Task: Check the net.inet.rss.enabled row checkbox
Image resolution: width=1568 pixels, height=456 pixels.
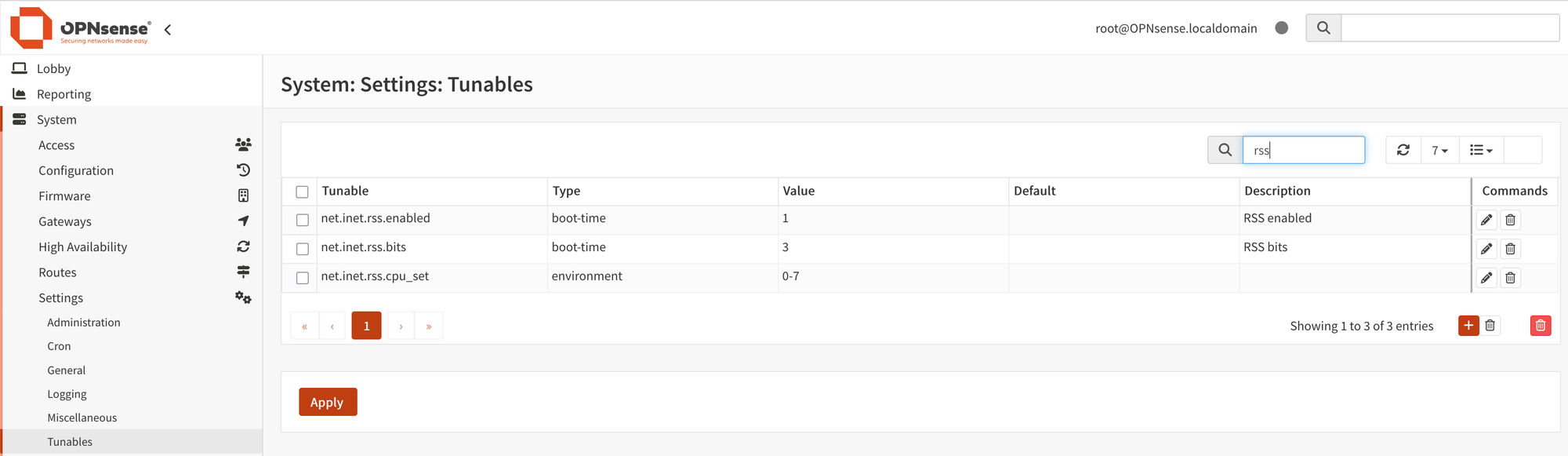Action: pyautogui.click(x=303, y=220)
